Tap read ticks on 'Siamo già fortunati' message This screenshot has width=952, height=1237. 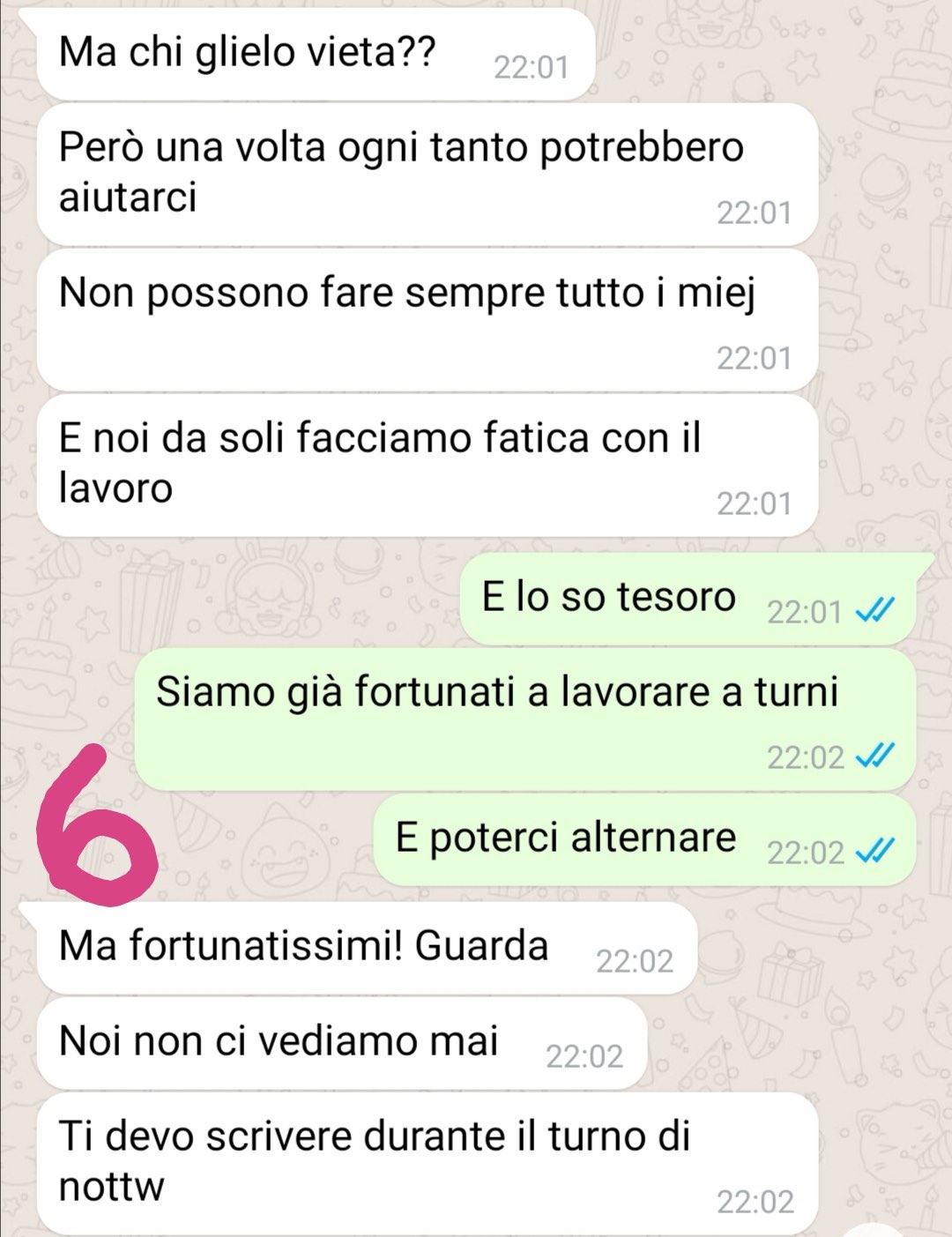point(875,756)
